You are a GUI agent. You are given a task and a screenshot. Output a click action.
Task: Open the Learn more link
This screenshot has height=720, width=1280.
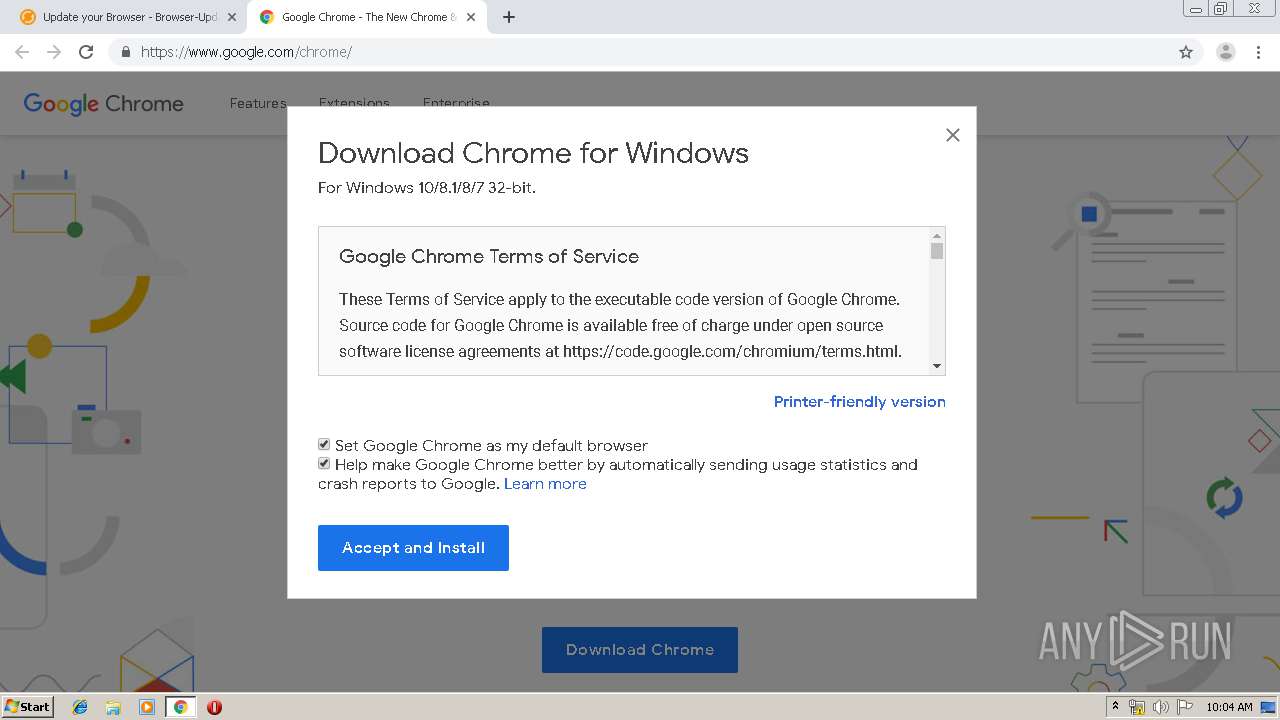[x=545, y=484]
